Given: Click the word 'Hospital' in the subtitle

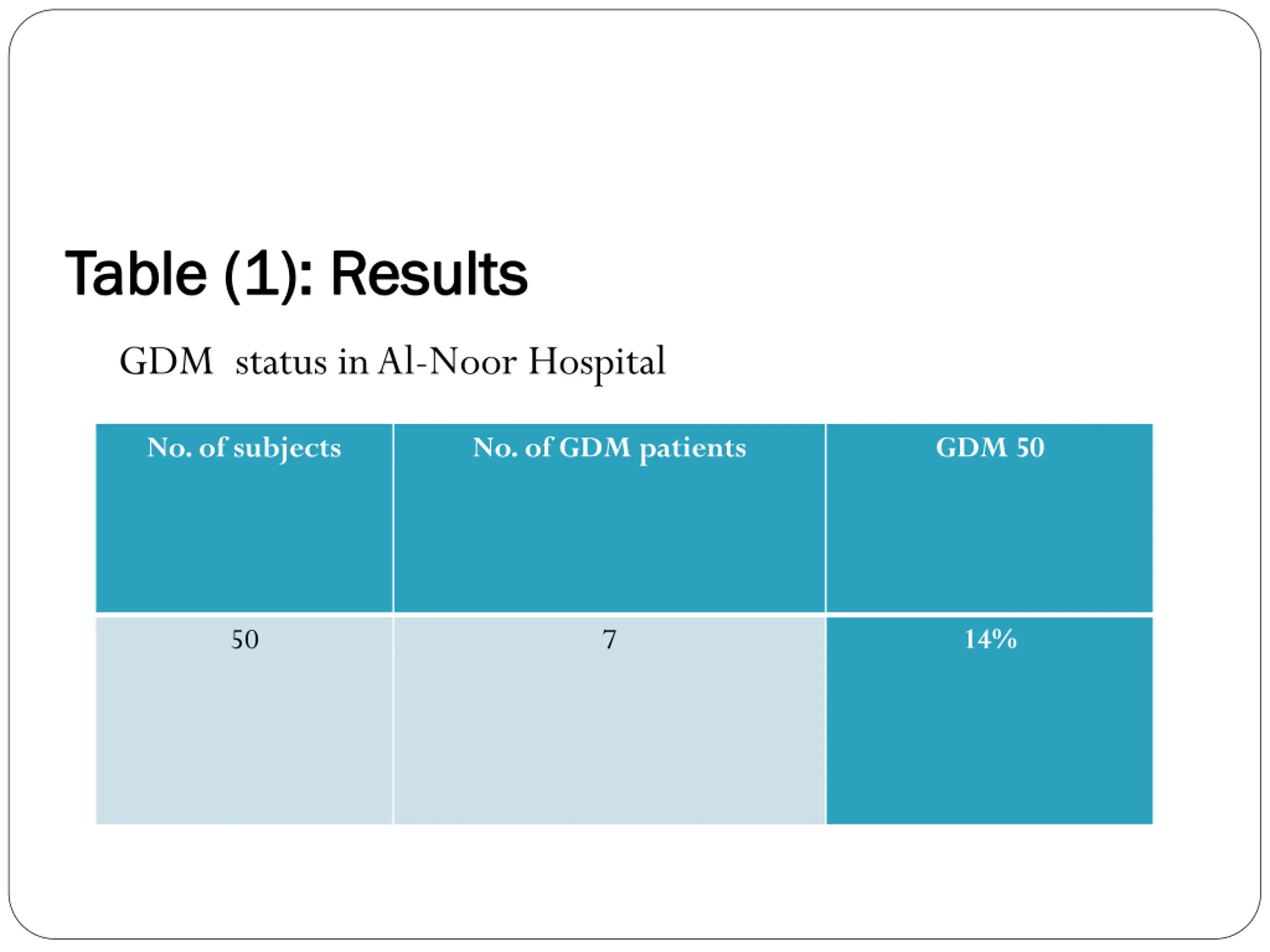Looking at the screenshot, I should point(597,363).
